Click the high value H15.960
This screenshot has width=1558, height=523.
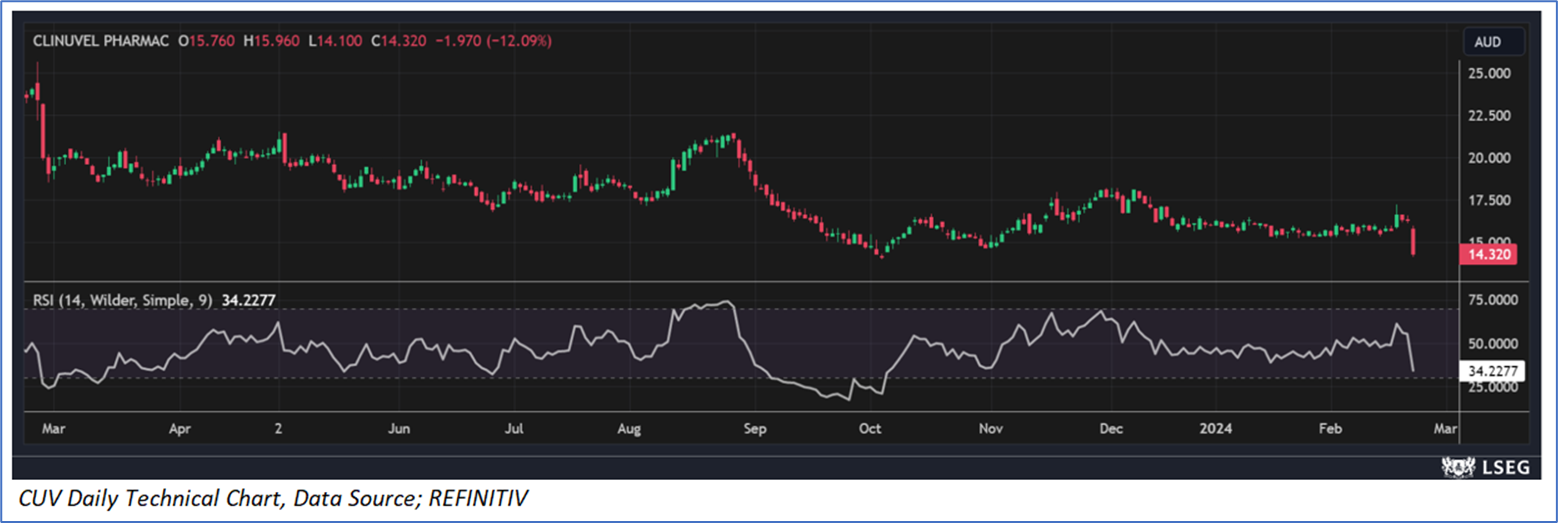271,42
